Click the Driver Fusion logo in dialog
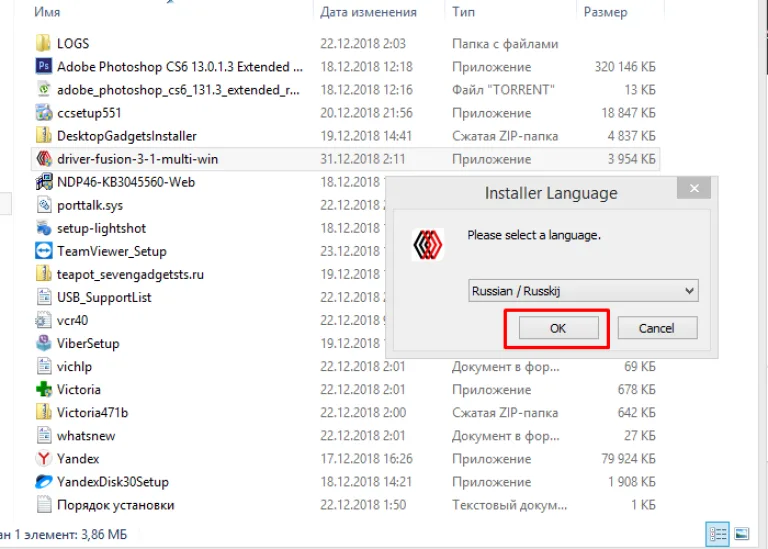Screen dimensions: 768x549 click(x=428, y=244)
